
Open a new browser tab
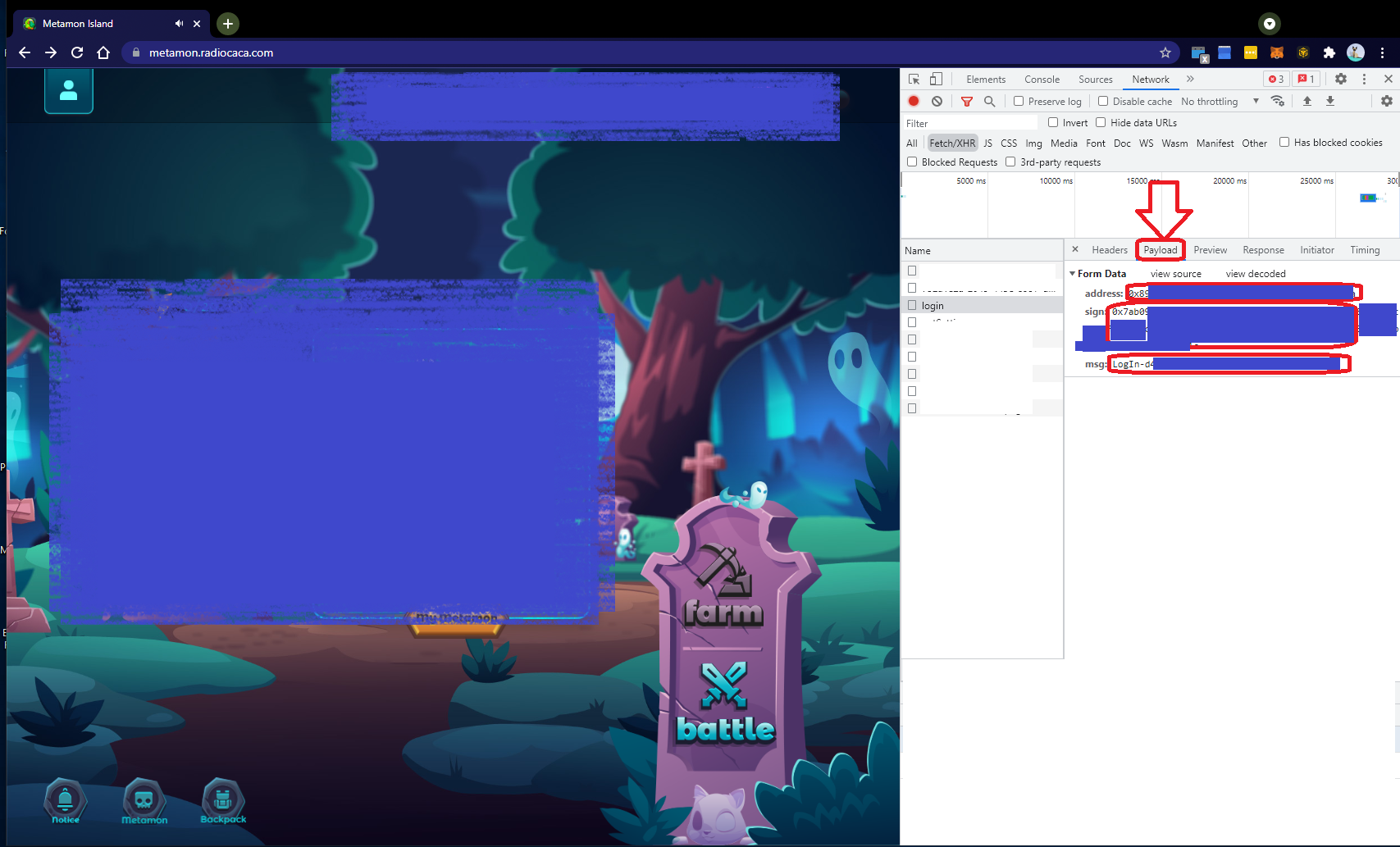pos(228,24)
